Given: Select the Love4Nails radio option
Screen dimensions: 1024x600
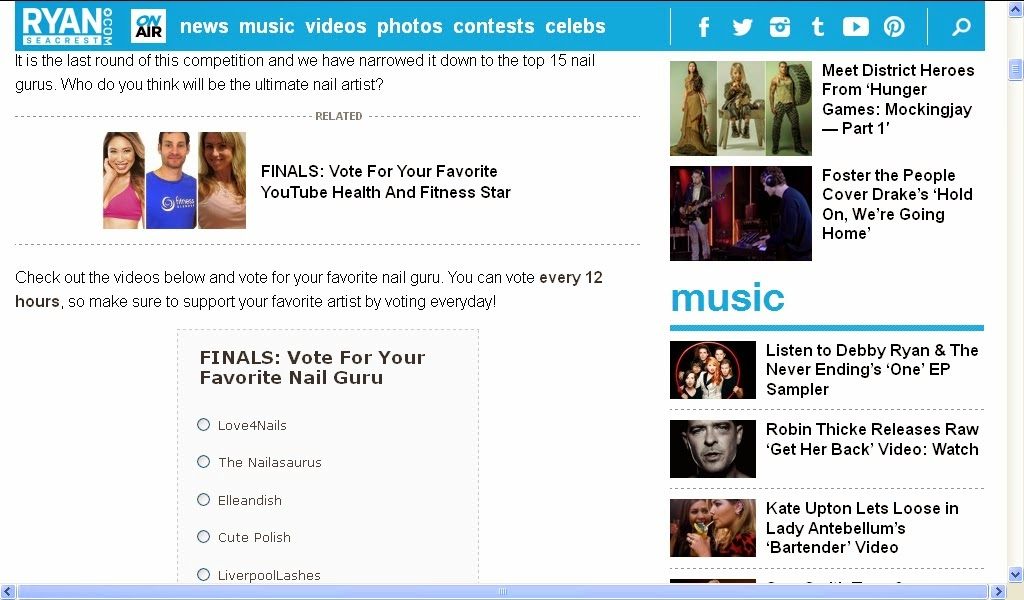Looking at the screenshot, I should click(204, 425).
